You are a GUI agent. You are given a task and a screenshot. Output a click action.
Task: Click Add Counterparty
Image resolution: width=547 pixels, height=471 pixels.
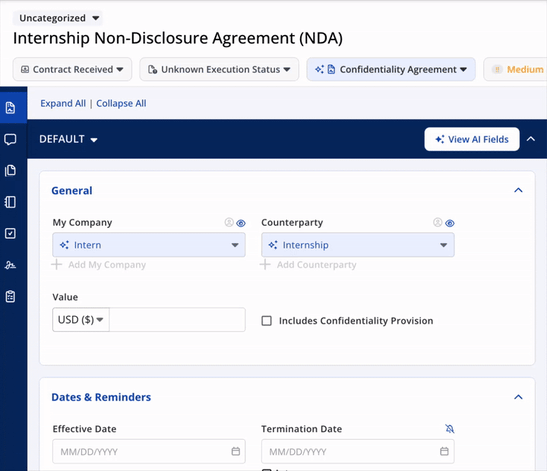(x=308, y=265)
